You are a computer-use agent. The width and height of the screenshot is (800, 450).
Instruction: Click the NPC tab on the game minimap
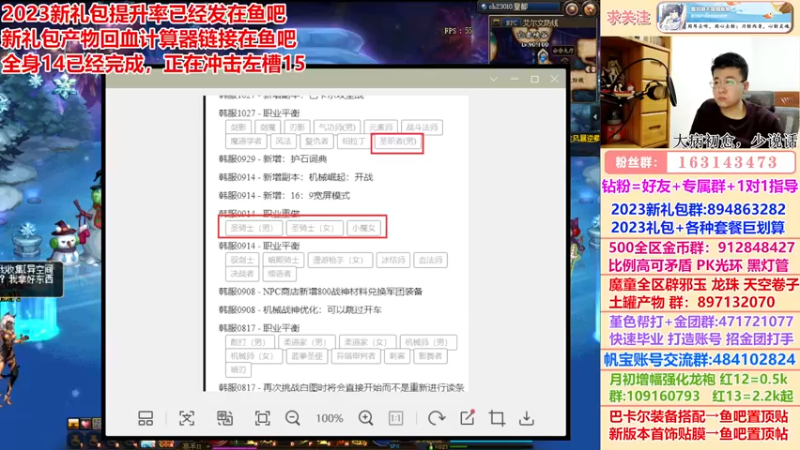point(511,23)
